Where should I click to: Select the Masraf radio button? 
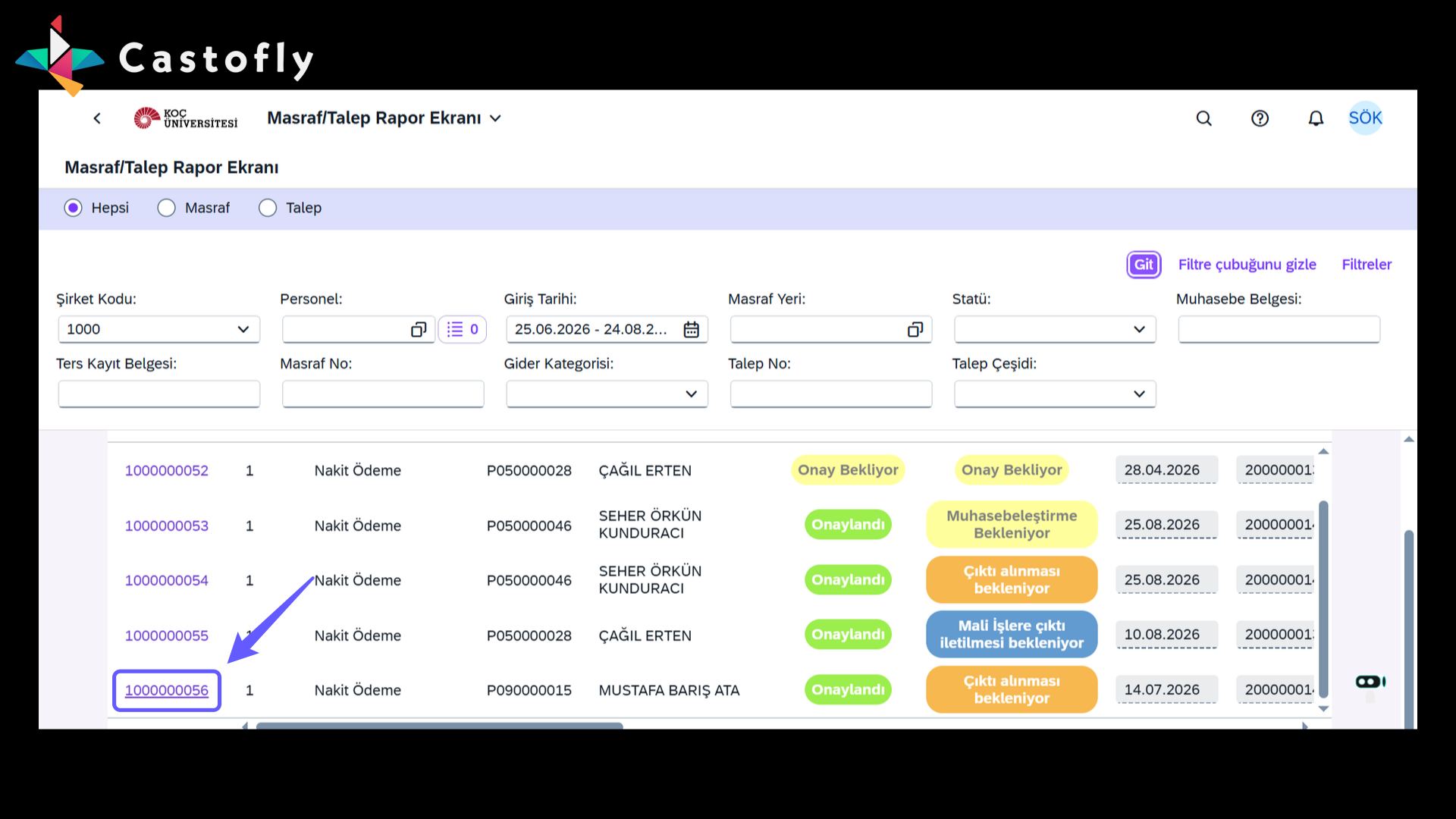click(166, 208)
